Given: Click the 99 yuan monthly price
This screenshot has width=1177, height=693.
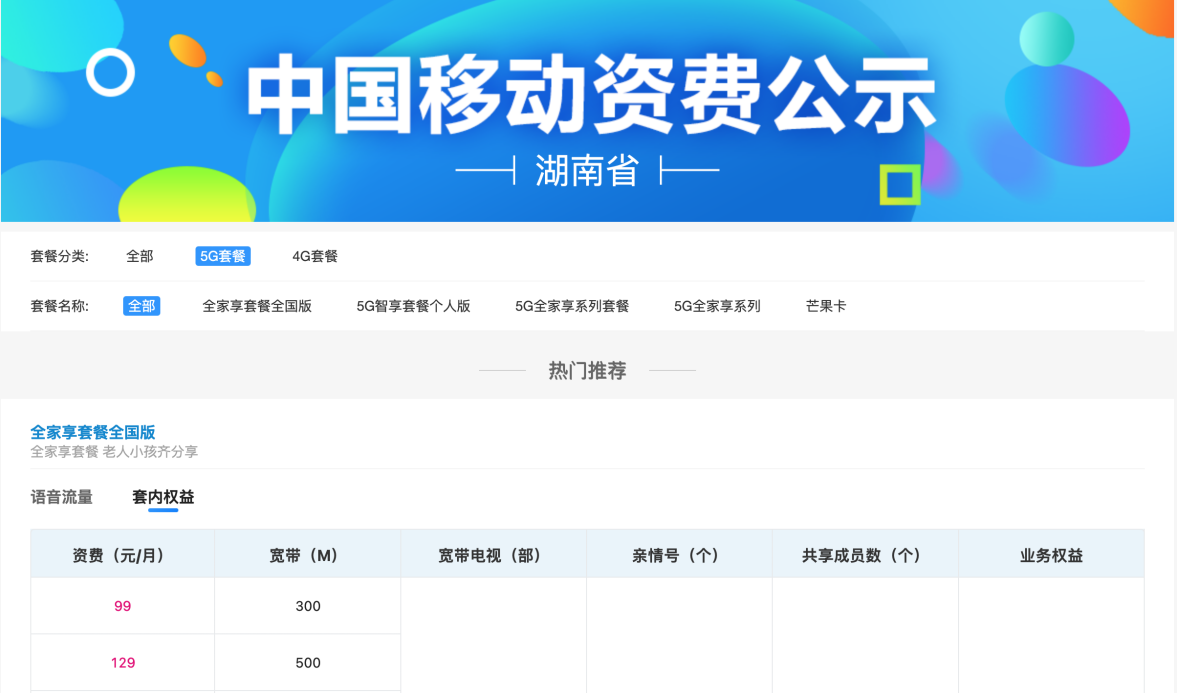Looking at the screenshot, I should click(122, 606).
